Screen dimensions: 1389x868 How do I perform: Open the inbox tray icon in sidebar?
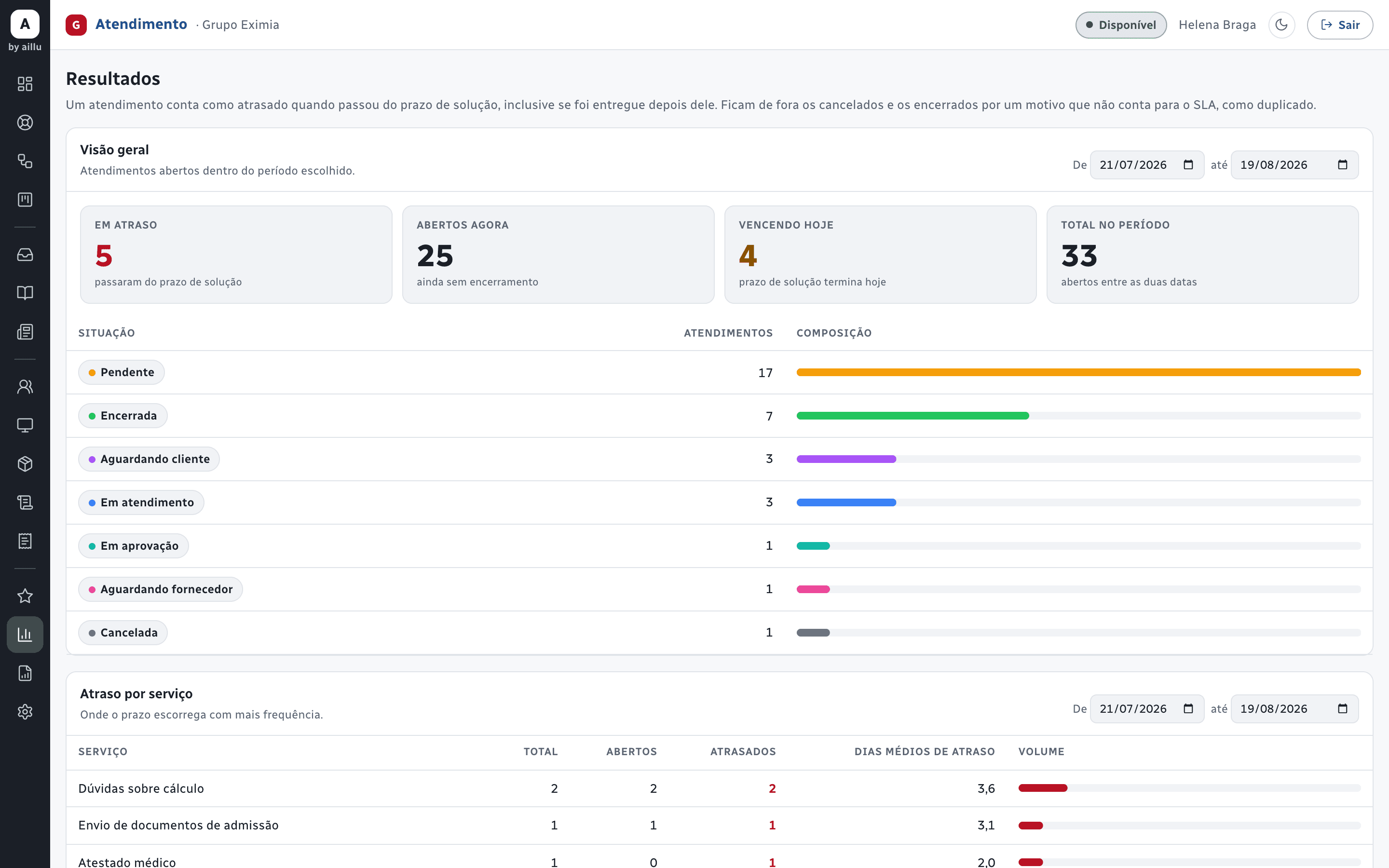[x=25, y=254]
